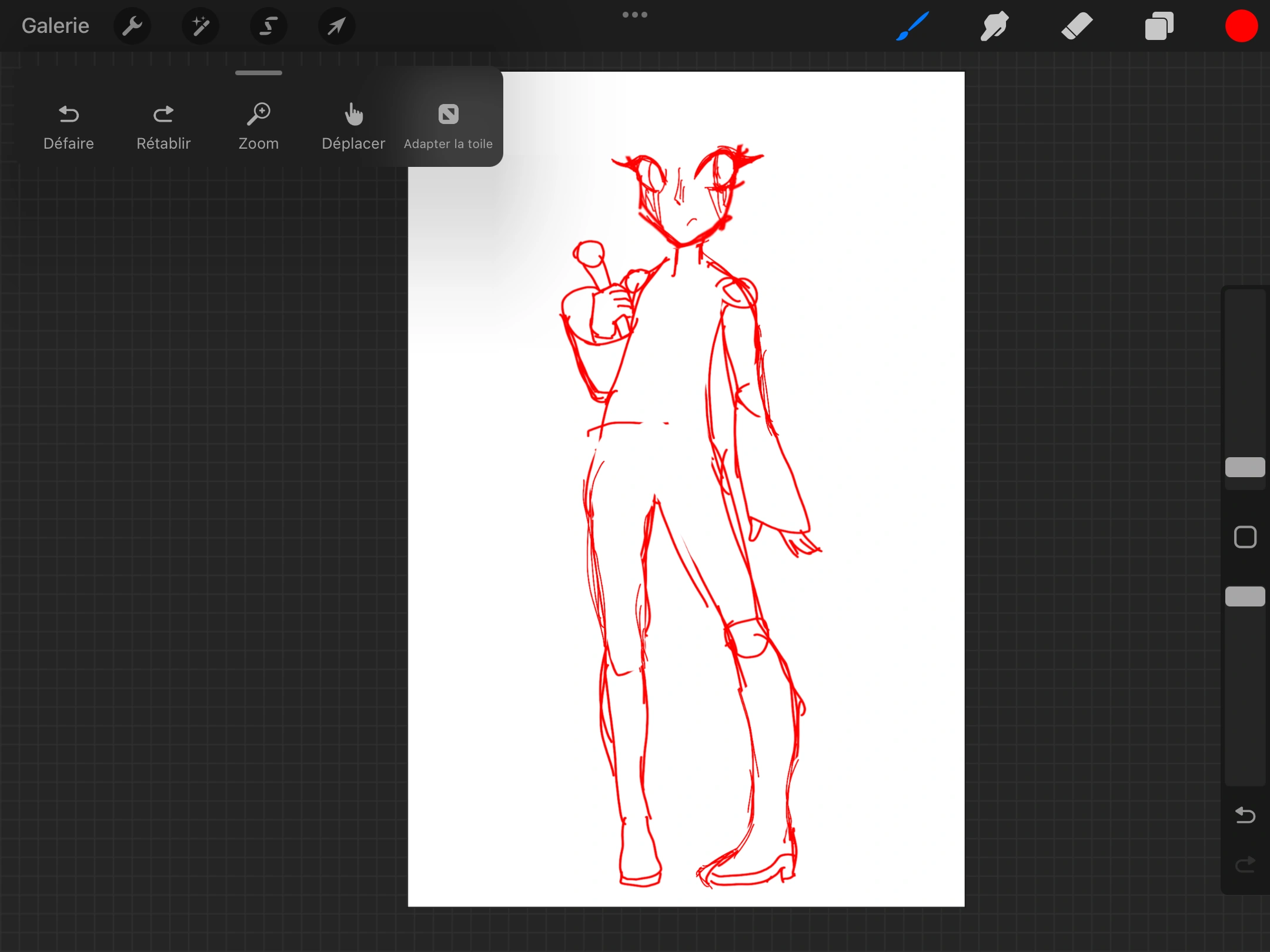The image size is (1270, 952).
Task: Tap the brush size slider handle
Action: pos(1245,467)
